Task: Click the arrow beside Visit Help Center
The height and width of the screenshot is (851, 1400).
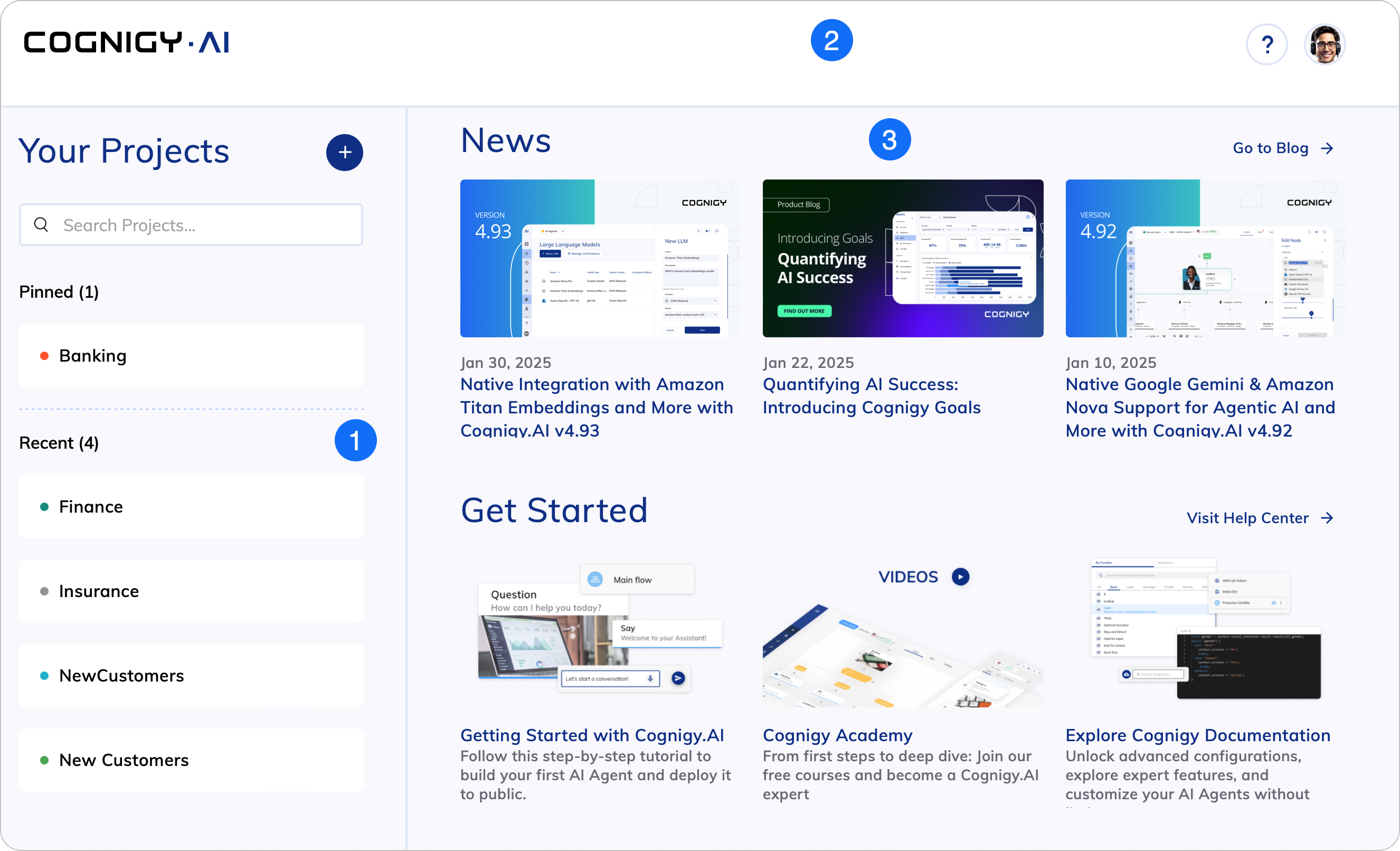Action: click(x=1327, y=518)
